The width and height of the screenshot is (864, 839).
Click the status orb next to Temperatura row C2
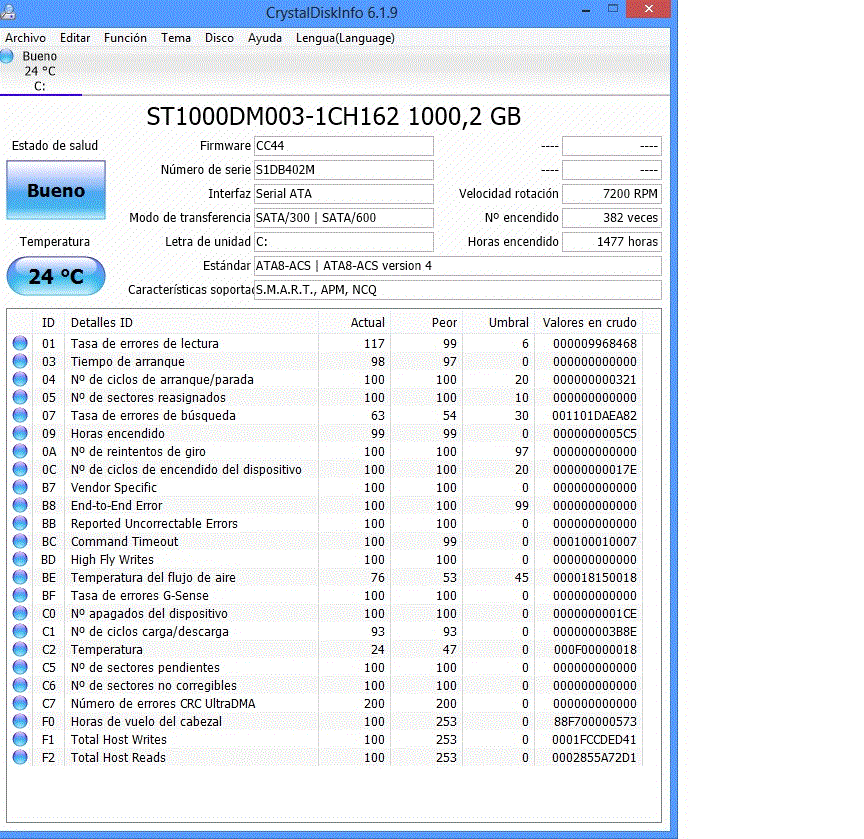pos(20,650)
